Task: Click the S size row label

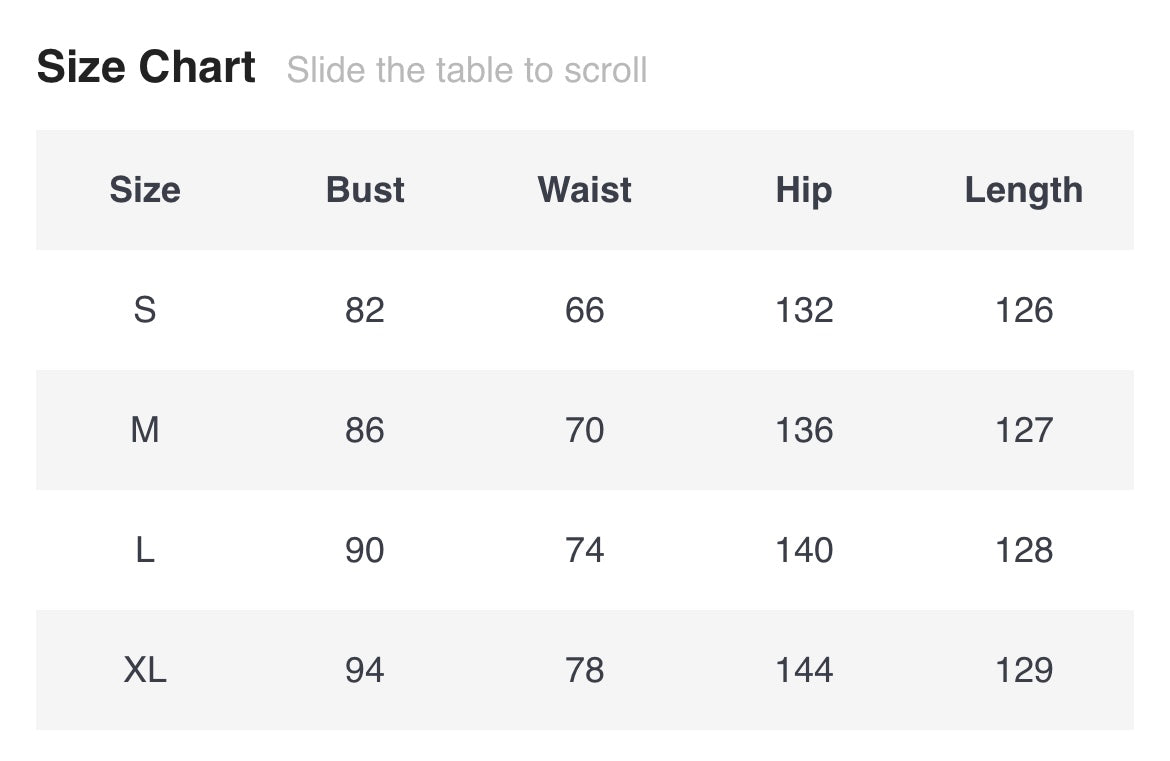Action: click(x=145, y=310)
